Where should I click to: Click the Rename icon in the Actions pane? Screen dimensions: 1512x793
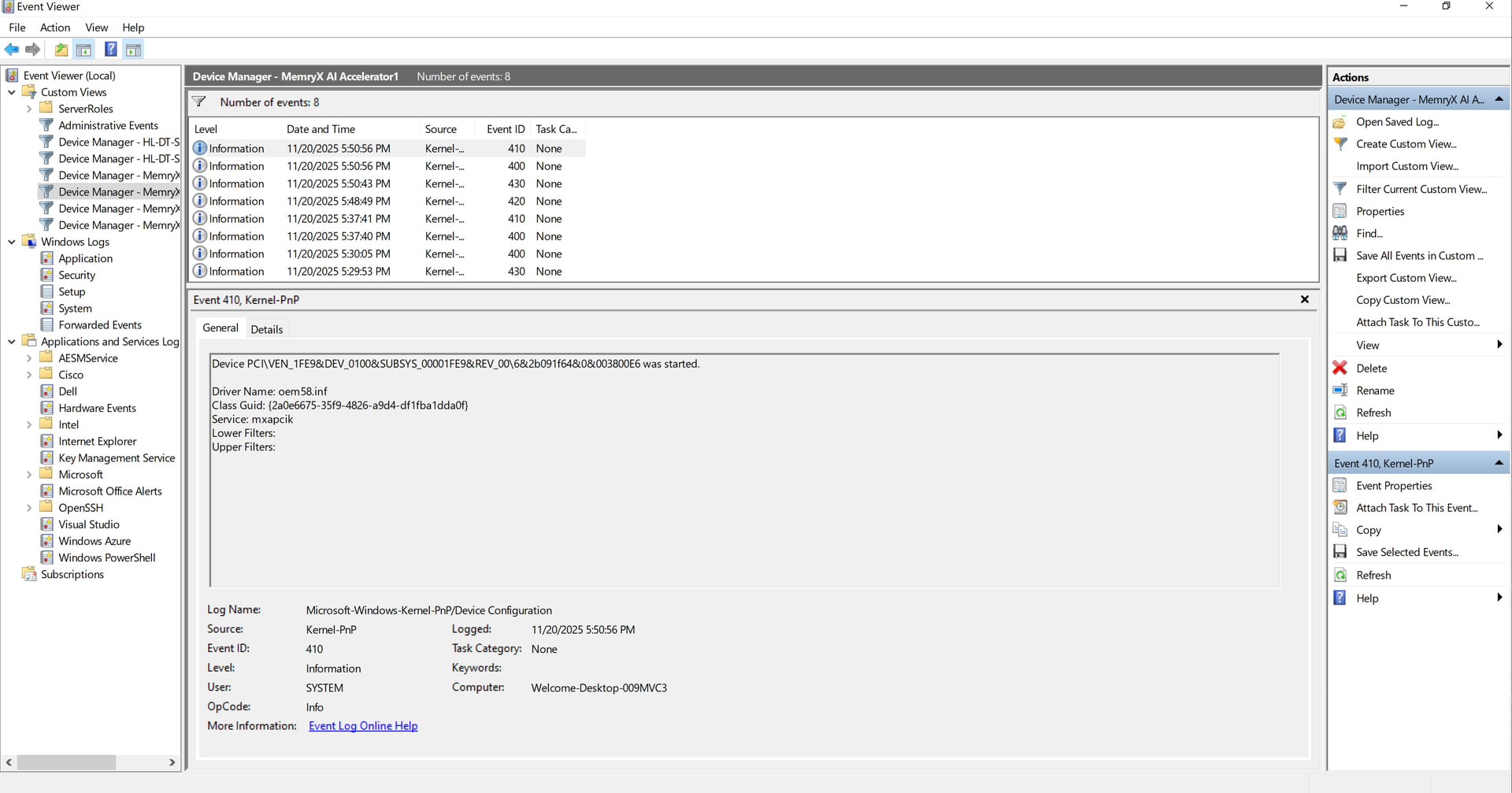1340,390
